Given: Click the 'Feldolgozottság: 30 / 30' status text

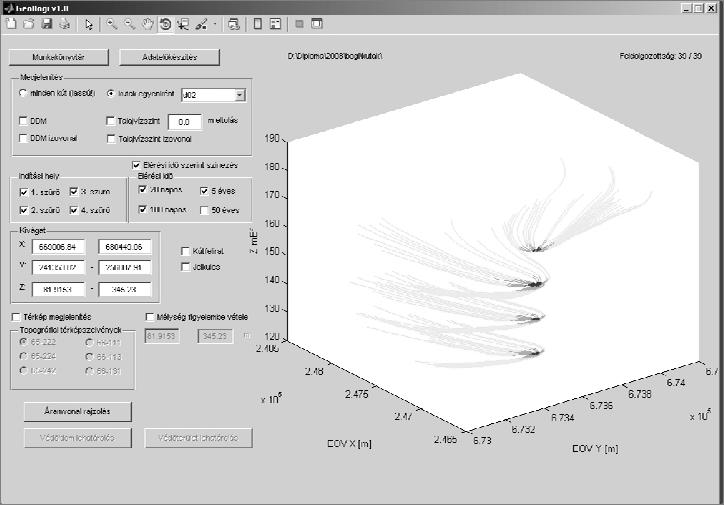Looking at the screenshot, I should [x=660, y=56].
